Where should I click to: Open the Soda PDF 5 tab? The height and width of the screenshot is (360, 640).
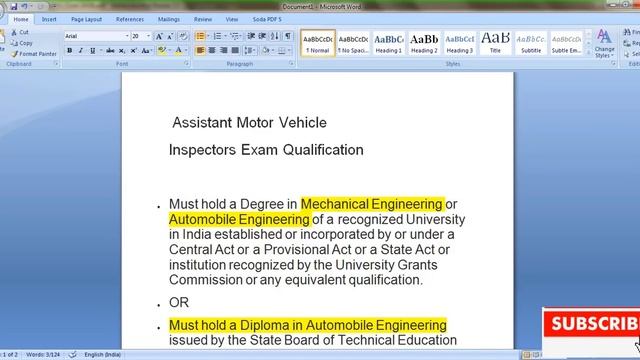[267, 19]
